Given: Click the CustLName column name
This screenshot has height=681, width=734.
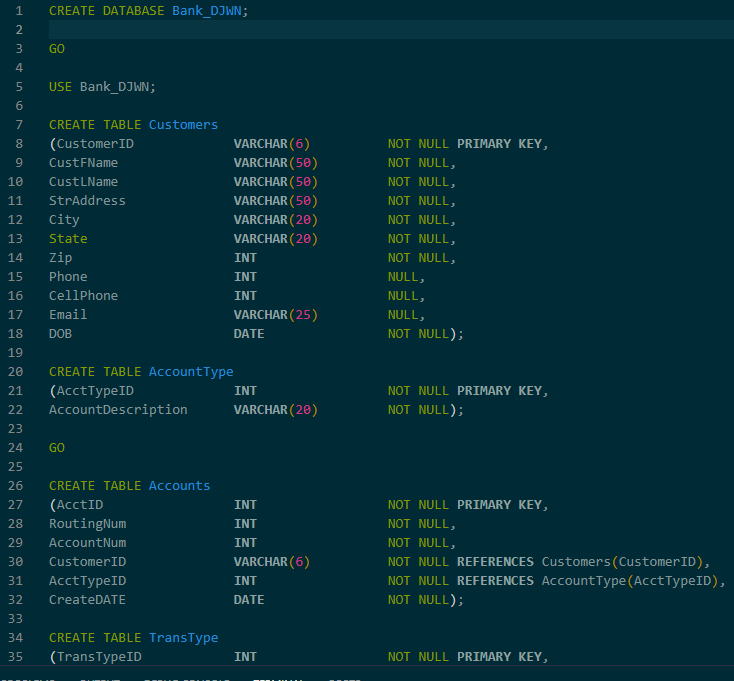Looking at the screenshot, I should pyautogui.click(x=83, y=182).
